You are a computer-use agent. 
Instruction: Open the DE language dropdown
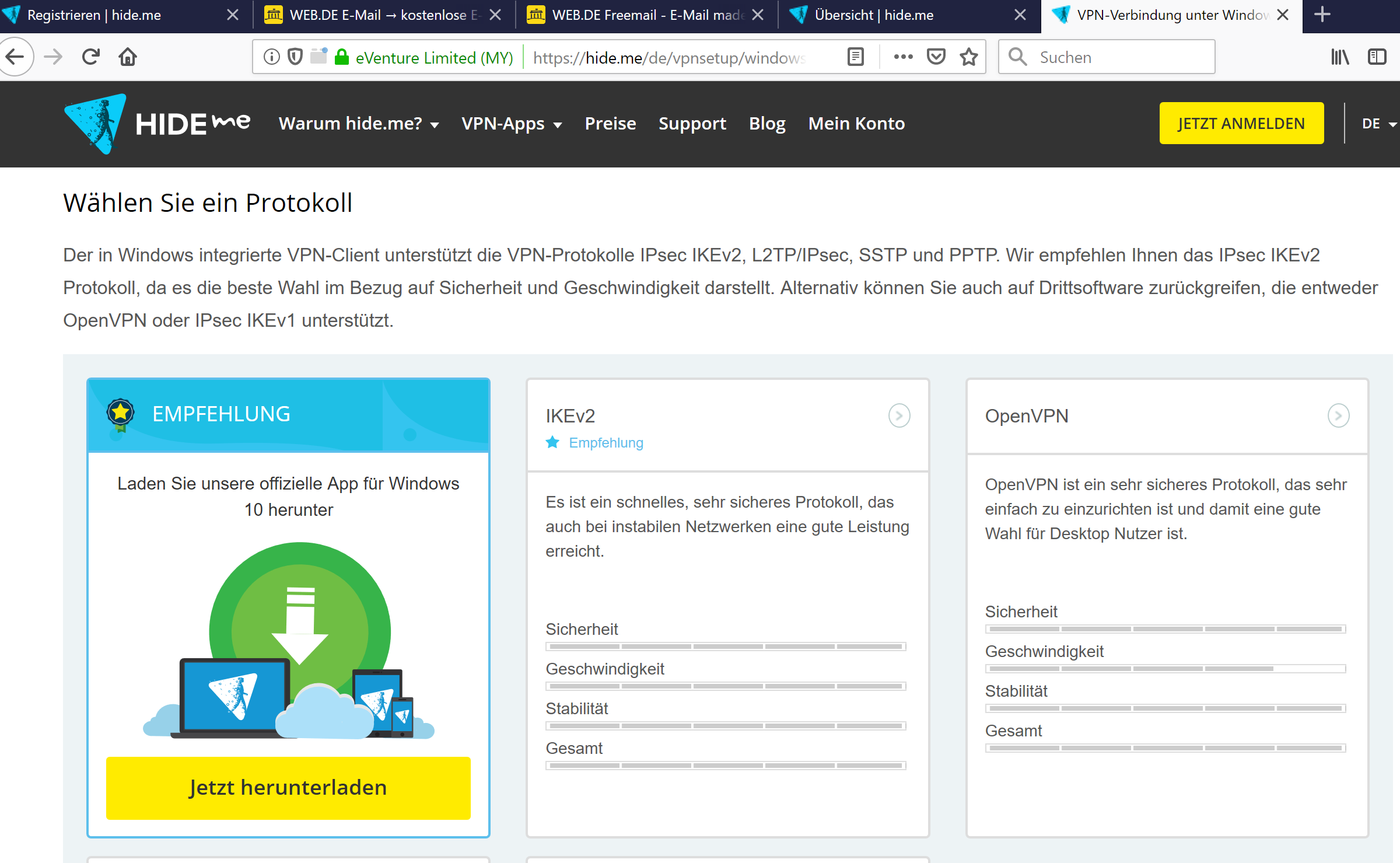point(1379,124)
